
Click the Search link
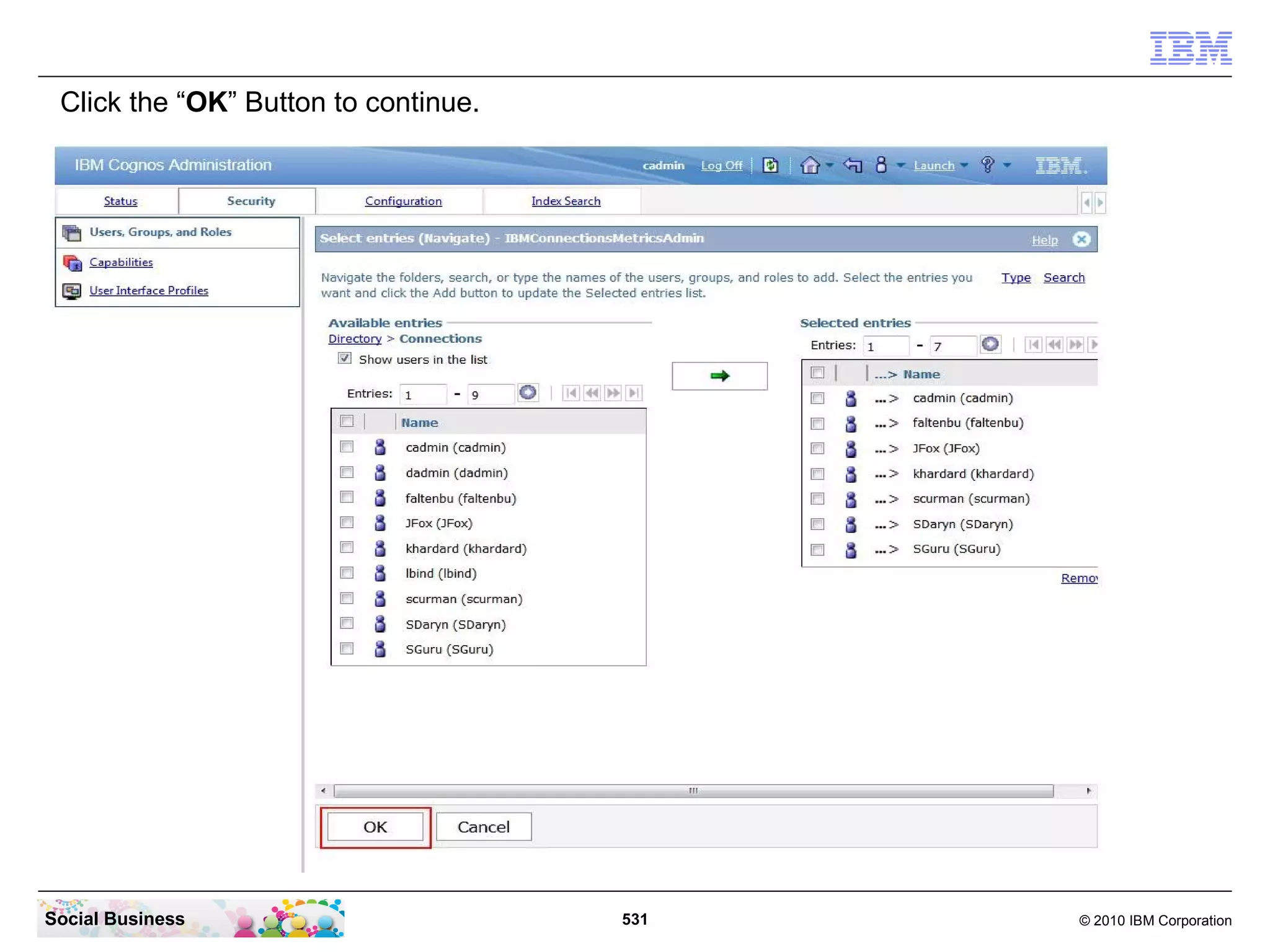pos(1064,278)
